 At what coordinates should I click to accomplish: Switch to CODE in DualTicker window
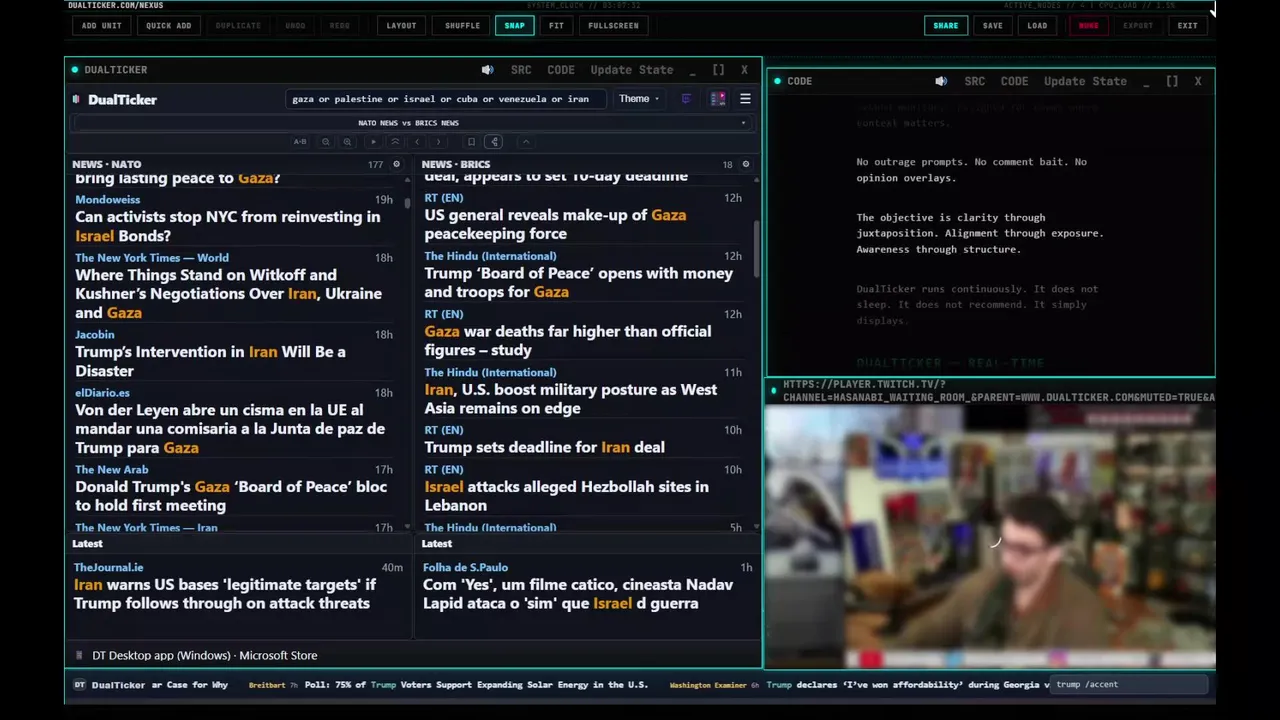[561, 70]
